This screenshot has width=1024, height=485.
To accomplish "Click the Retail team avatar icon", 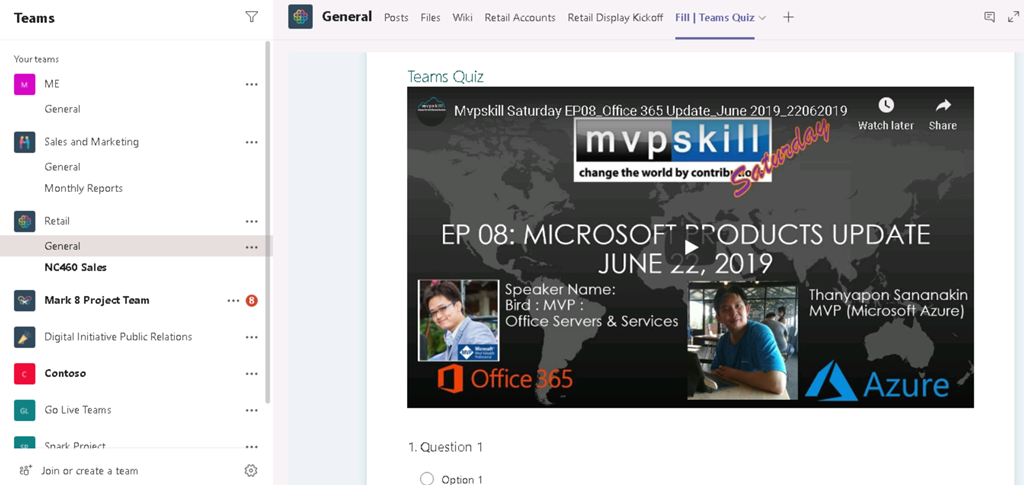I will point(25,221).
